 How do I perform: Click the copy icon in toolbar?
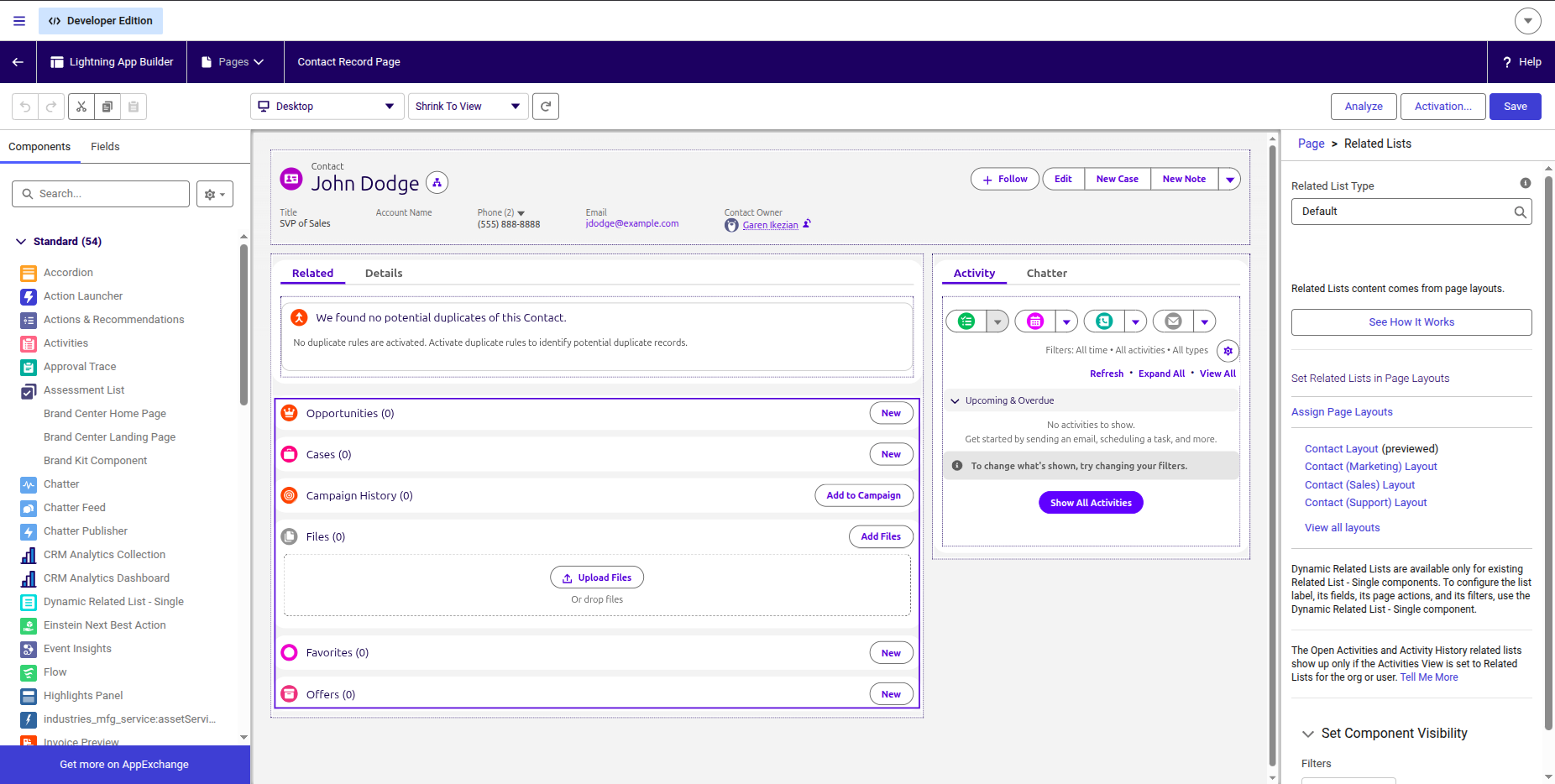(107, 107)
